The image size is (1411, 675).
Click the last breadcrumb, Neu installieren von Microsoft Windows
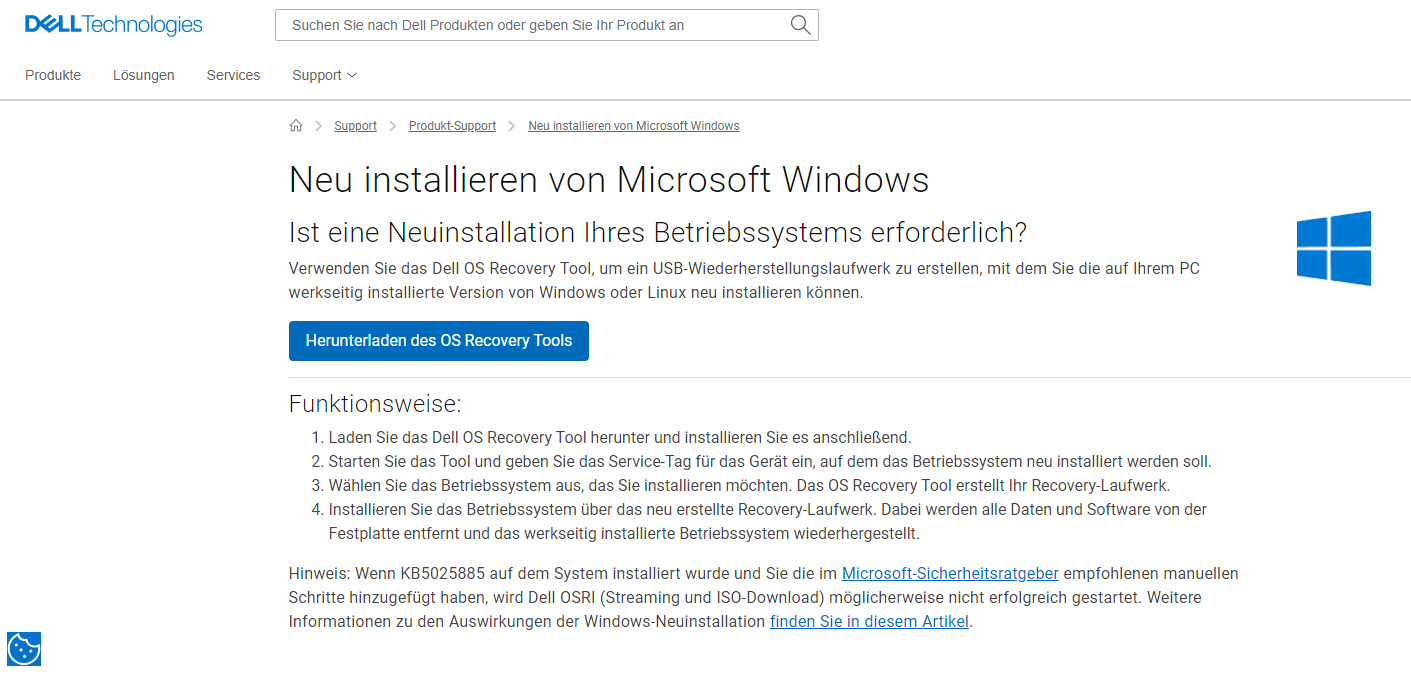633,126
